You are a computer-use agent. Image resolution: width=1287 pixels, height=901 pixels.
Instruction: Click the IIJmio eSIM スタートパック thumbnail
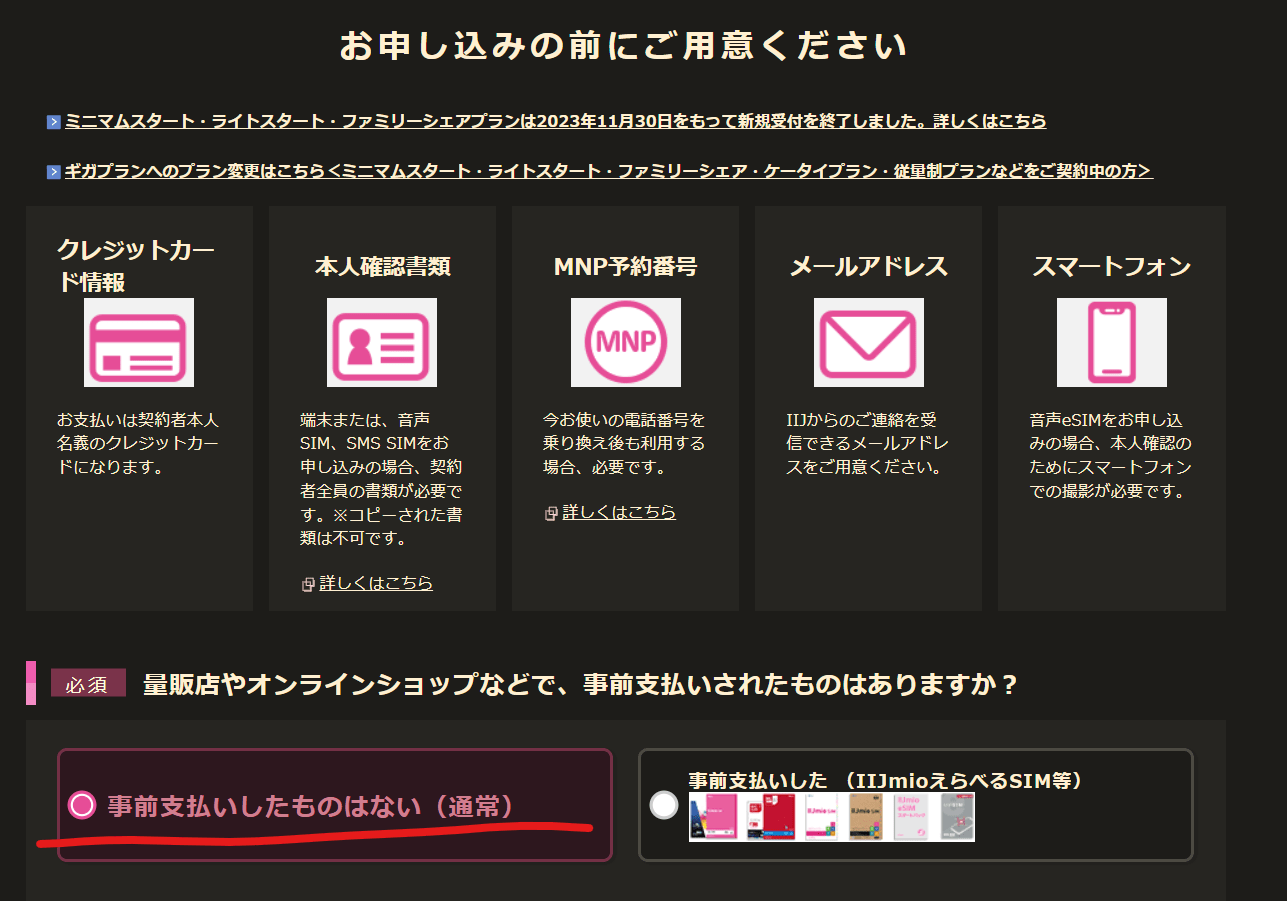[x=910, y=817]
